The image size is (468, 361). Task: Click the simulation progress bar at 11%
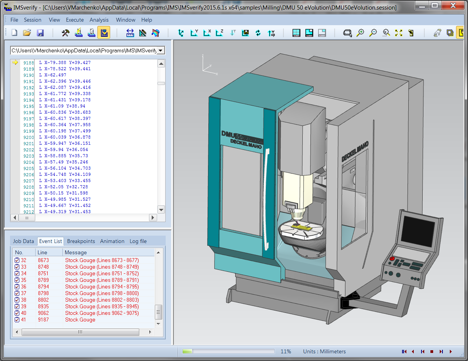tap(228, 351)
